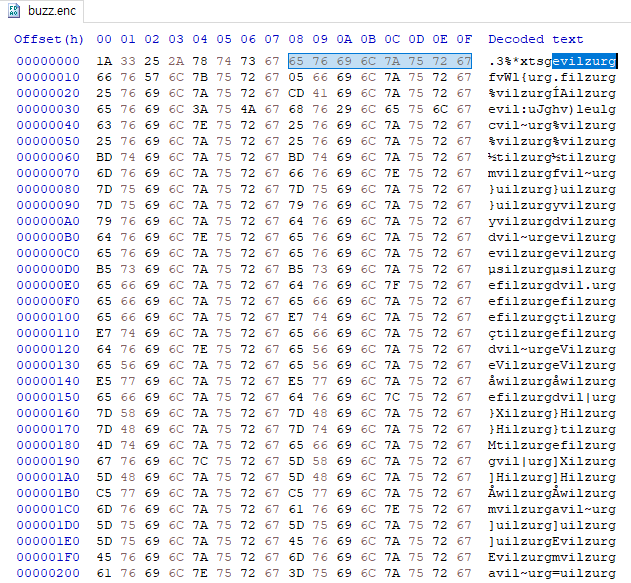The width and height of the screenshot is (631, 583).
Task: Click decoded text dvil~urgeVilzurg
Action: (552, 349)
